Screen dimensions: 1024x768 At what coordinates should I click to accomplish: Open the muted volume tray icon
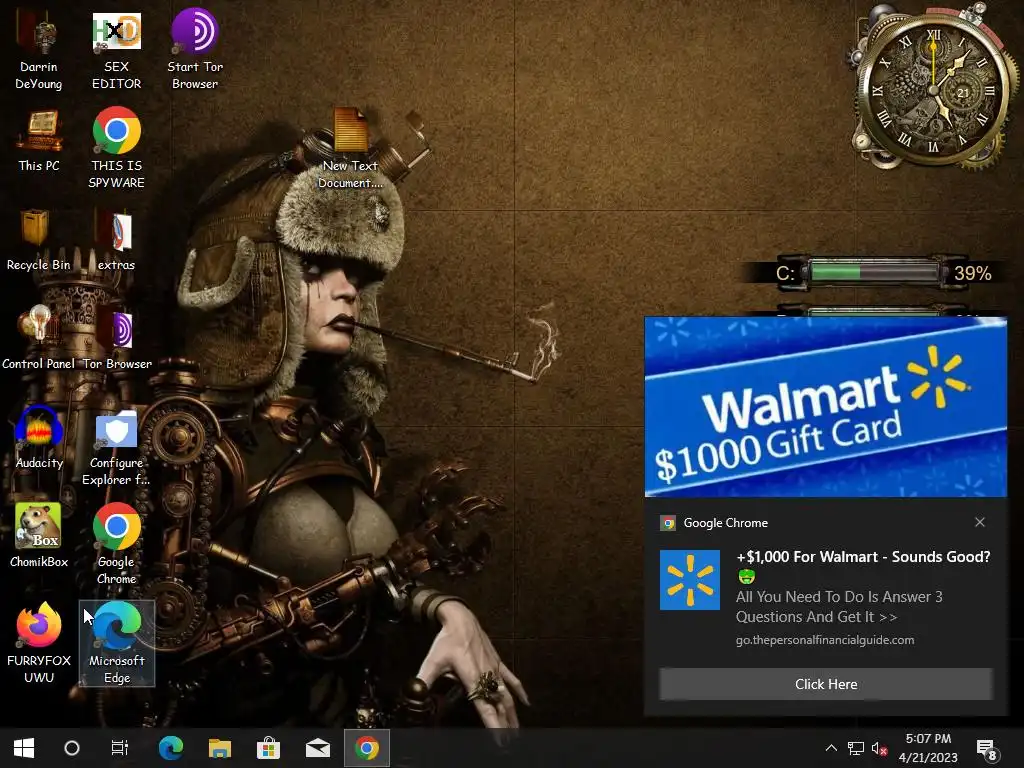tap(879, 748)
